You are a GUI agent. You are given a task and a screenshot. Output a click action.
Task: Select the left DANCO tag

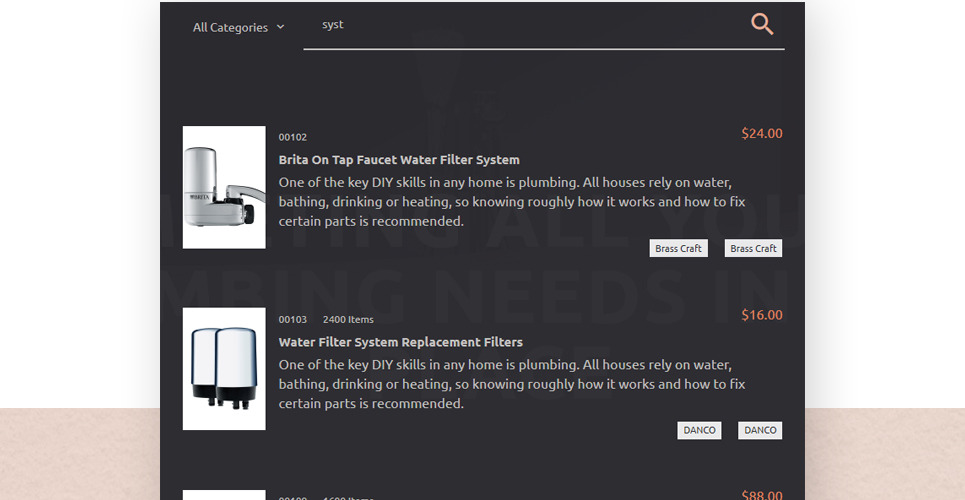[x=699, y=431]
